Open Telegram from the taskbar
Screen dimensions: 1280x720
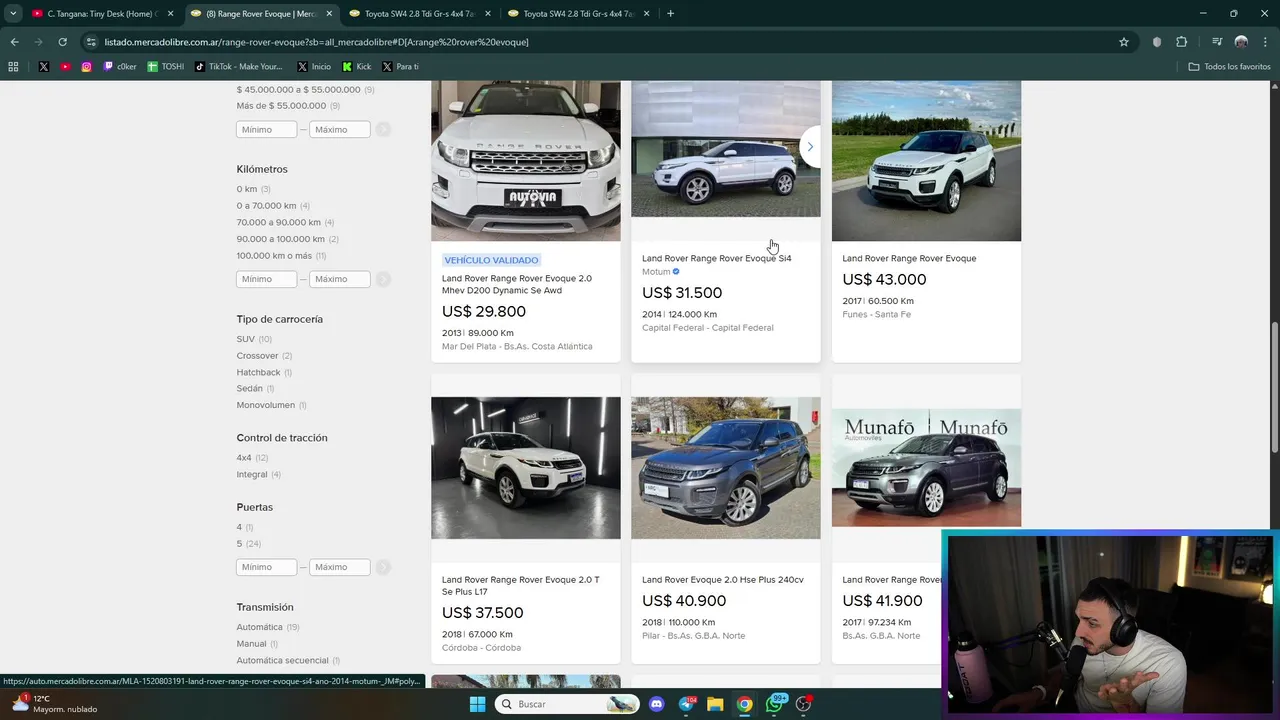tap(686, 704)
